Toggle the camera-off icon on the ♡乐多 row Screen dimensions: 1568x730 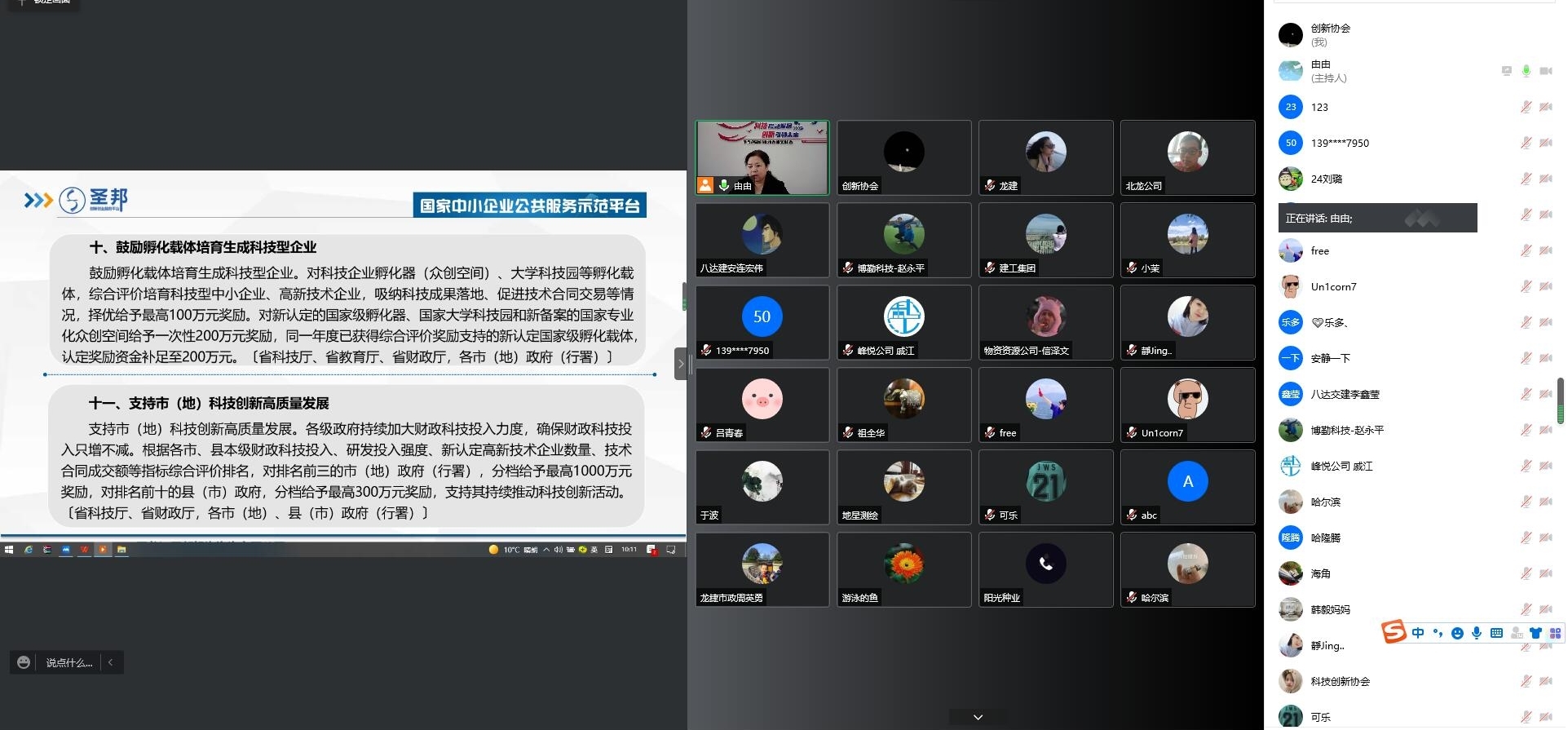pos(1546,322)
